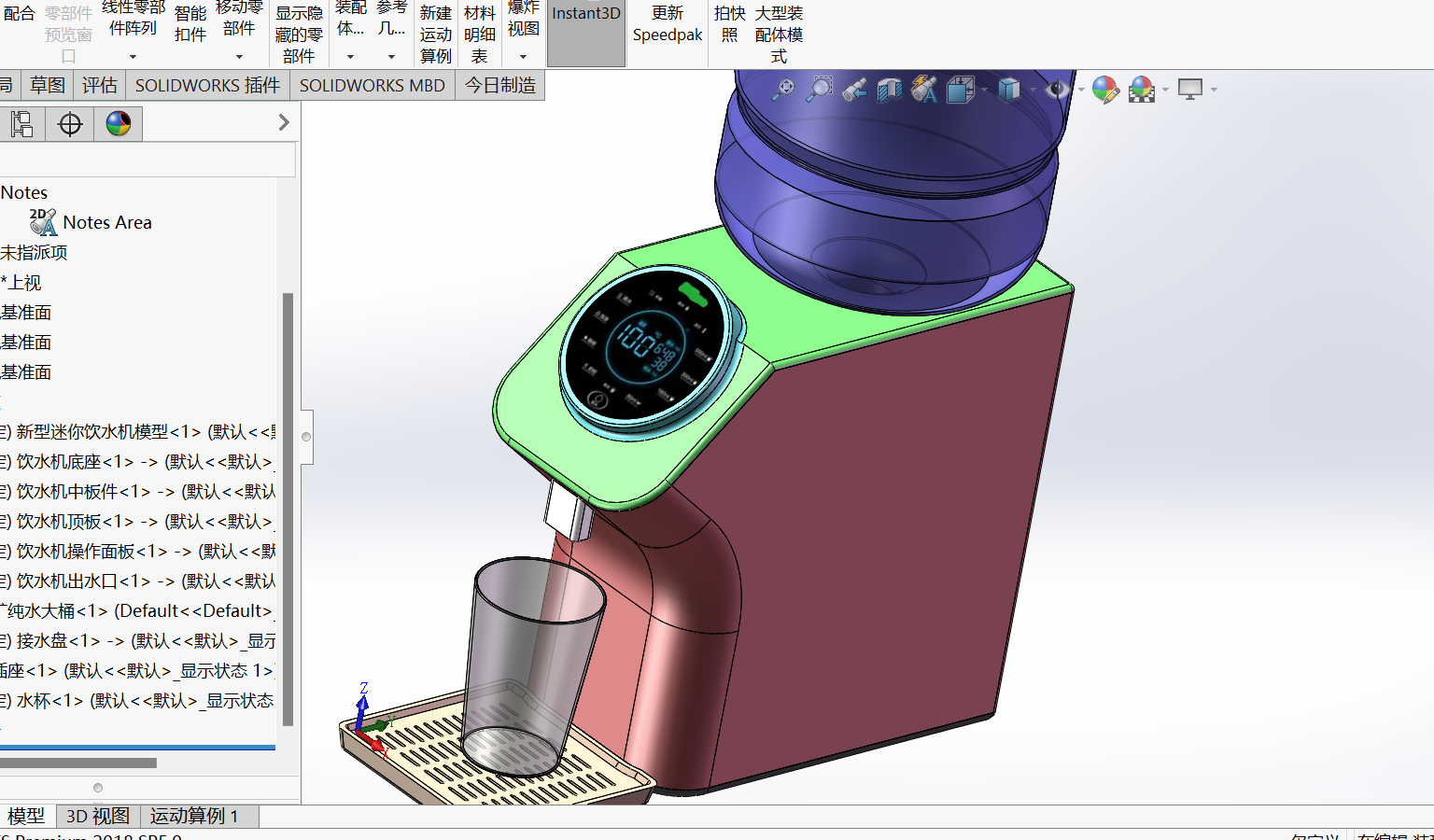Switch to the ConfigurationManager panel icon
This screenshot has width=1434, height=840.
click(x=21, y=123)
